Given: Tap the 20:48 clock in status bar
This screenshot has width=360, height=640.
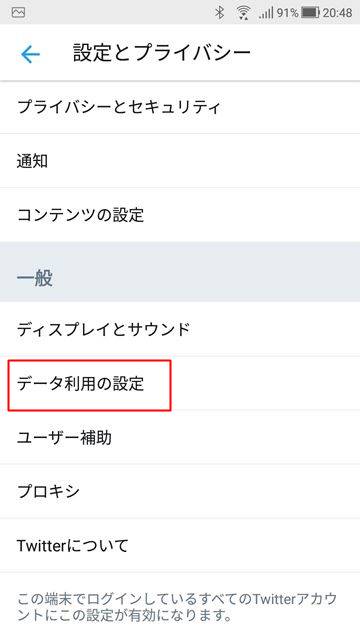Looking at the screenshot, I should 337,13.
